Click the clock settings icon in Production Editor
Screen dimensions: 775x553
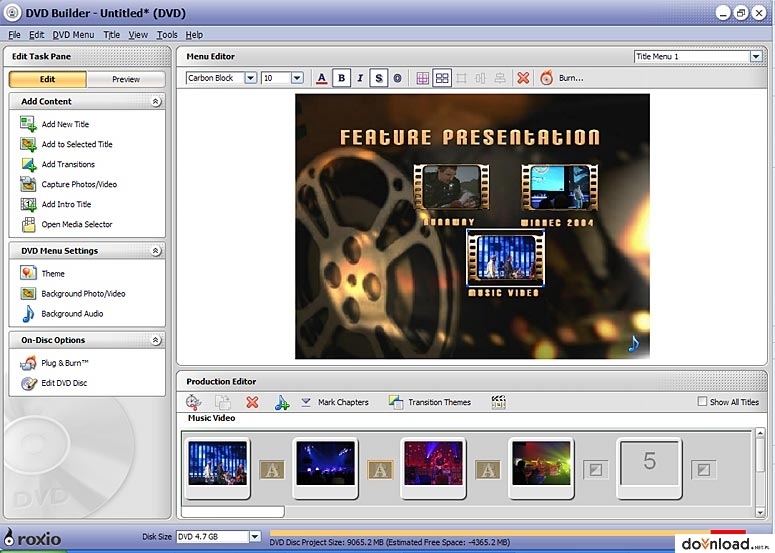click(x=193, y=402)
